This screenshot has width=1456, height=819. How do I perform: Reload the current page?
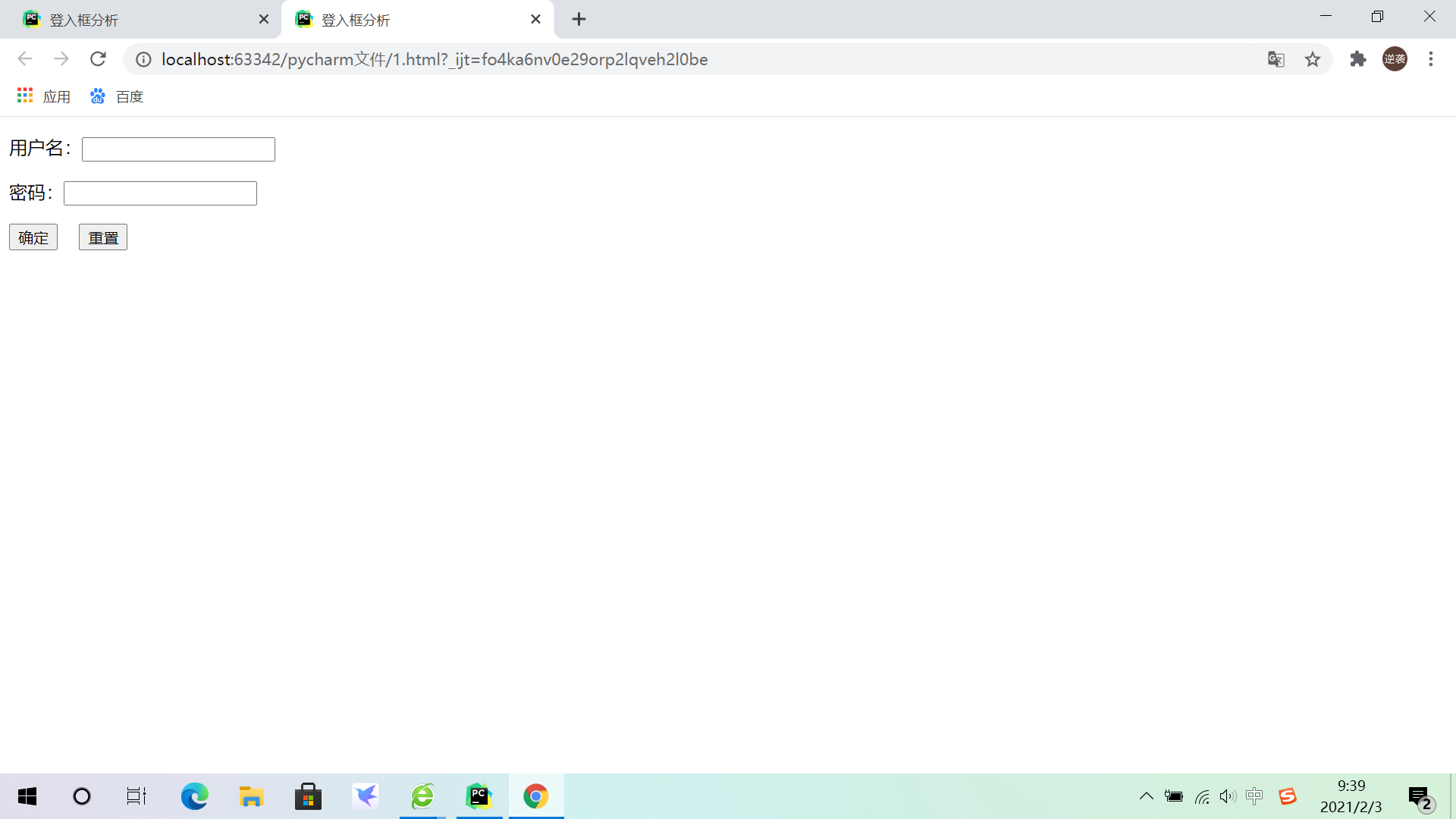pos(98,59)
